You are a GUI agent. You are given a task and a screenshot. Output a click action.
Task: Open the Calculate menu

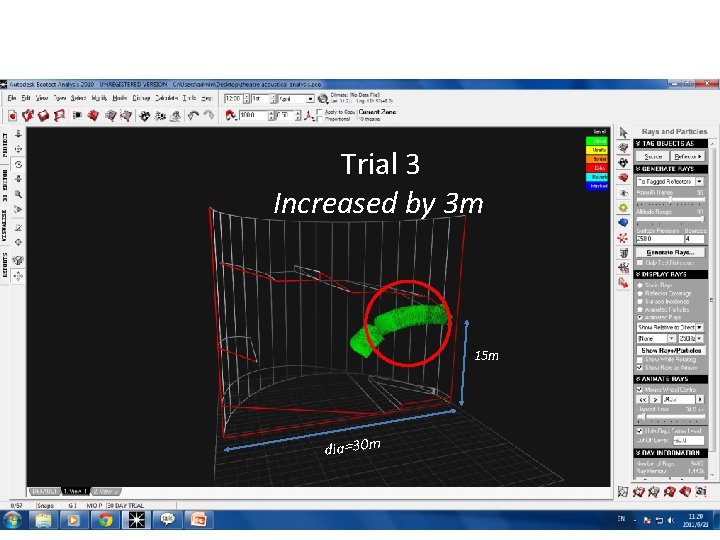pos(166,98)
